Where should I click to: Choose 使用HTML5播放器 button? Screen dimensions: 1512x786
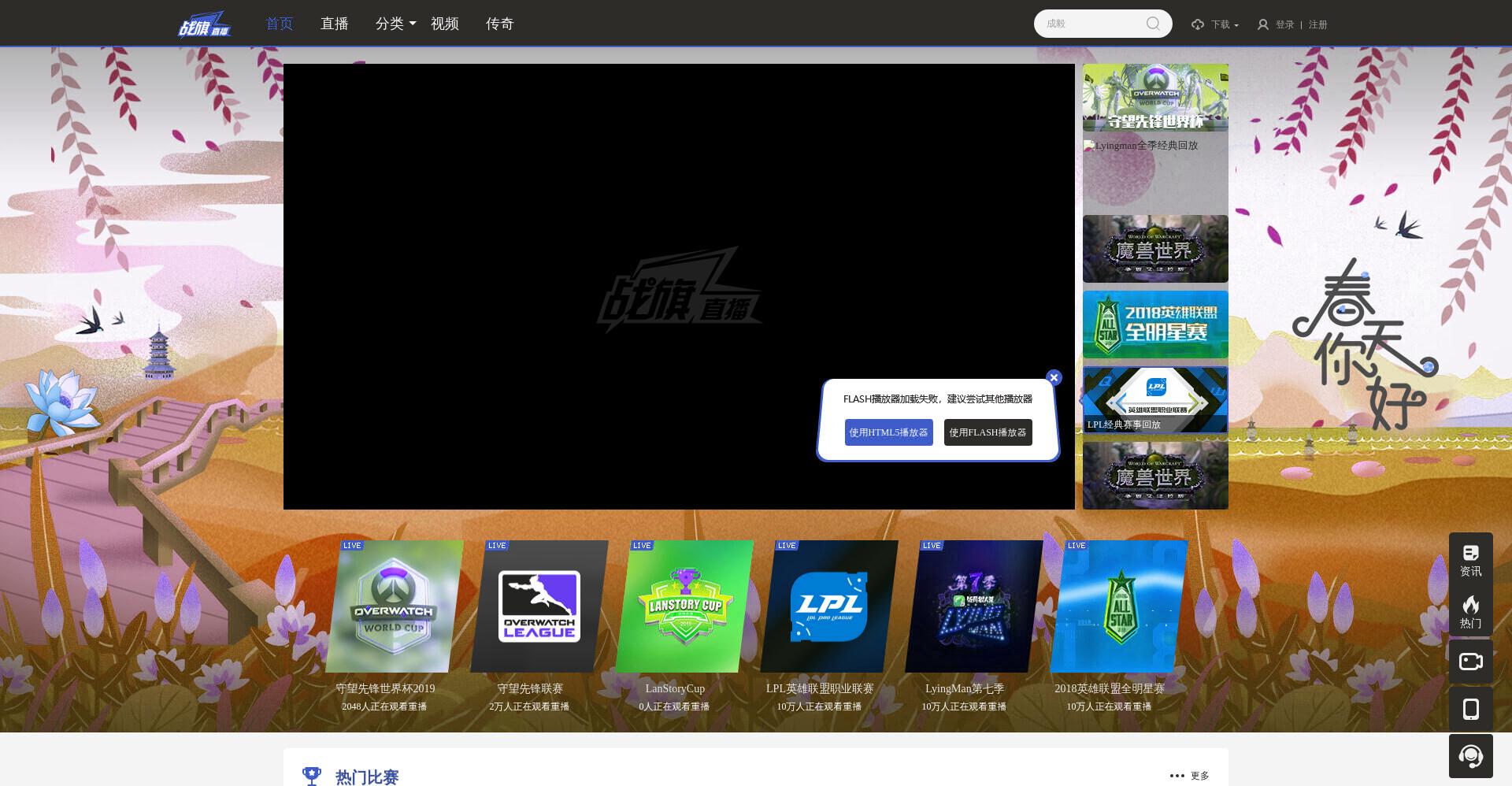click(x=888, y=432)
